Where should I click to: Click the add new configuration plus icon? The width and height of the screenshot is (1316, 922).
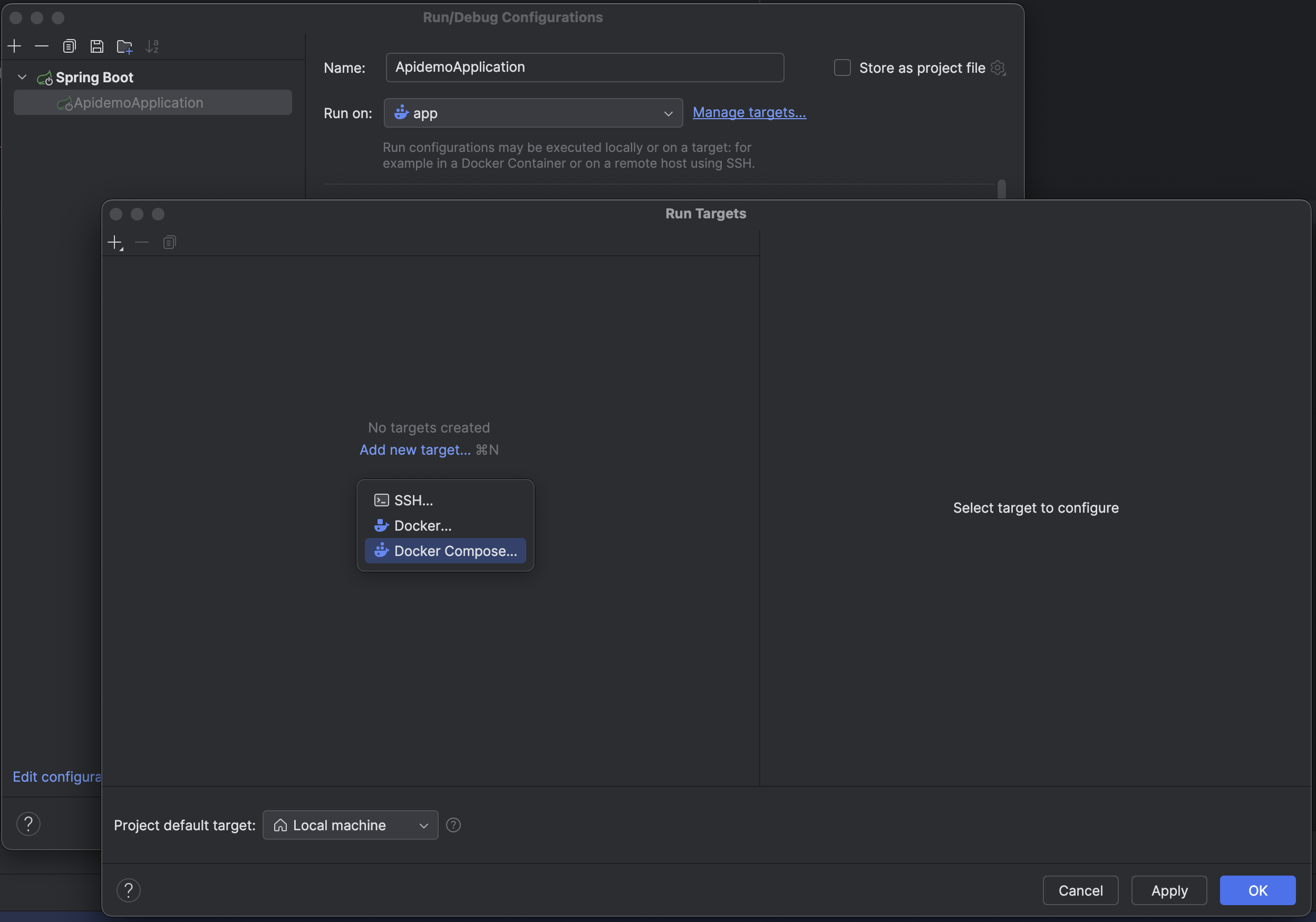tap(15, 46)
